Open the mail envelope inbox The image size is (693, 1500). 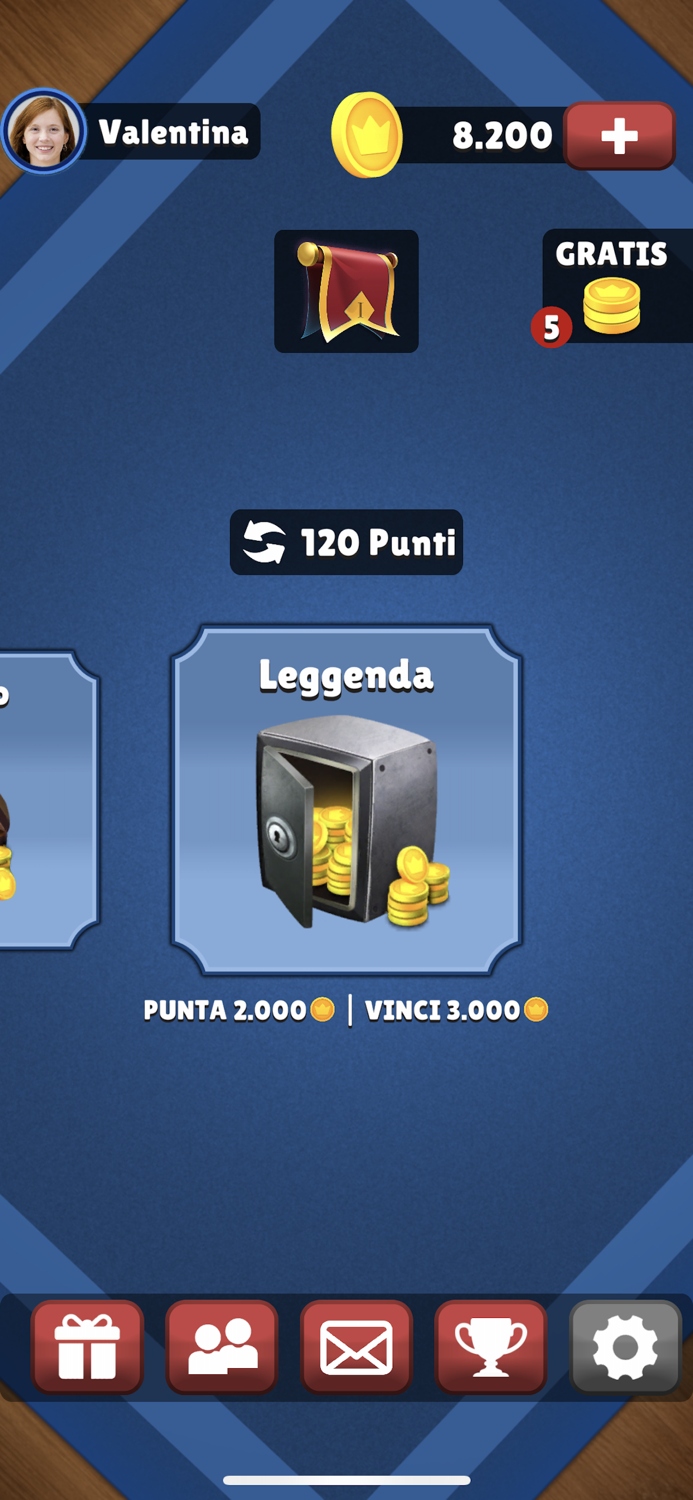coord(356,1347)
